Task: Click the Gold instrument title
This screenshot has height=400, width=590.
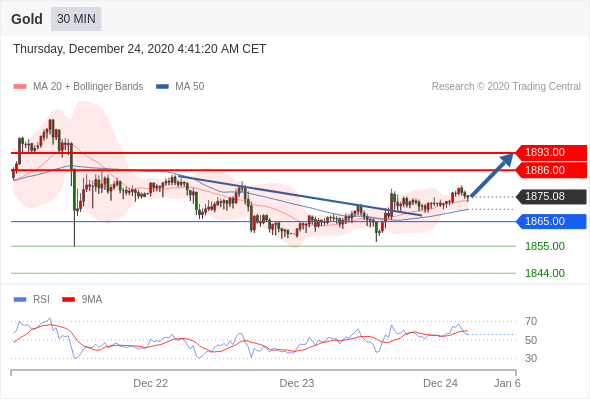Action: click(x=27, y=19)
